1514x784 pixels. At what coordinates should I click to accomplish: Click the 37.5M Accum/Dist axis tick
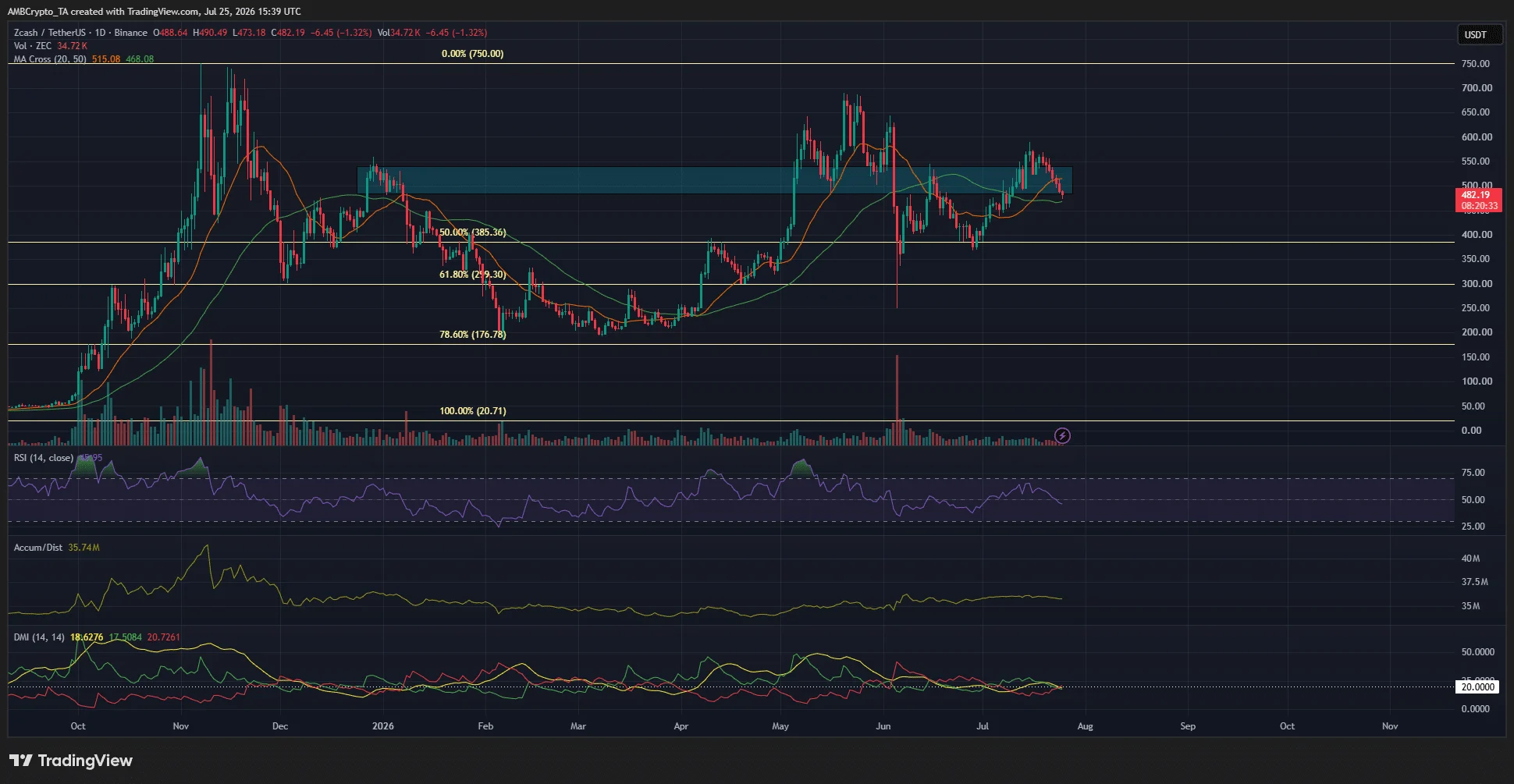[x=1474, y=582]
